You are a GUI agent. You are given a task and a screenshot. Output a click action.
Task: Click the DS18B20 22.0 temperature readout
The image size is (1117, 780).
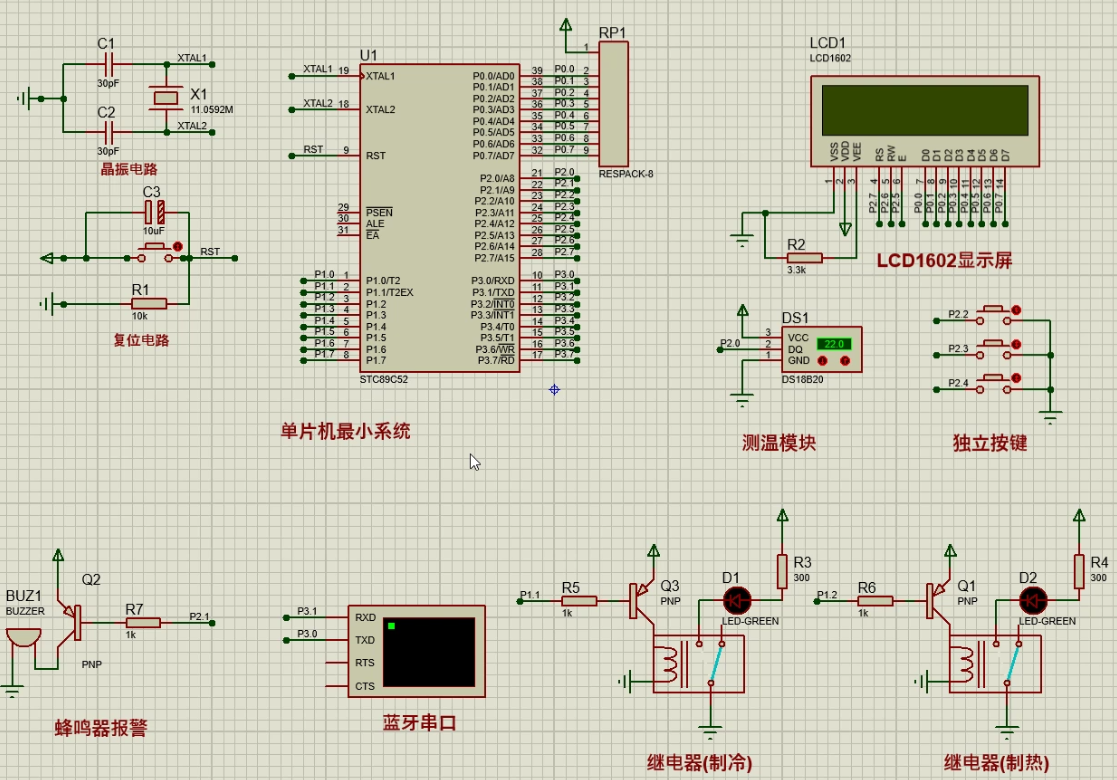tap(834, 343)
